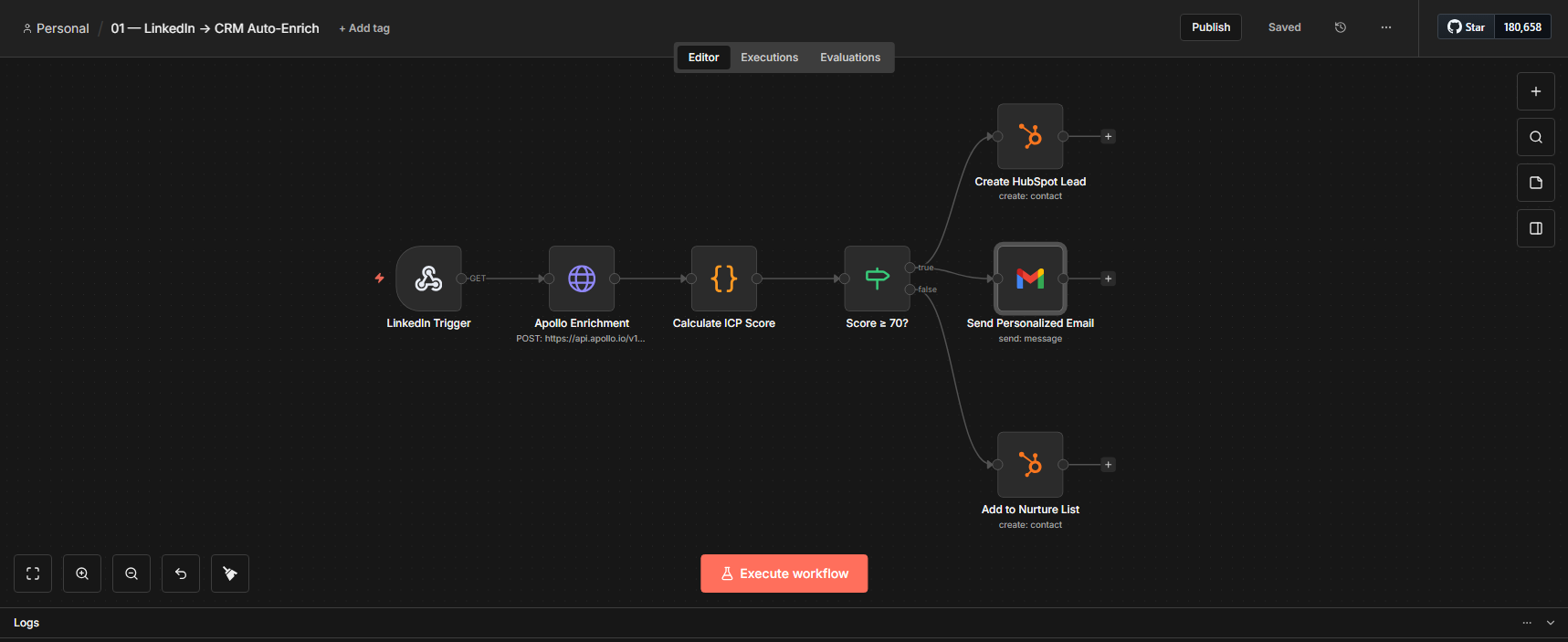Image resolution: width=1568 pixels, height=642 pixels.
Task: Click the true output of Score node
Action: [910, 268]
